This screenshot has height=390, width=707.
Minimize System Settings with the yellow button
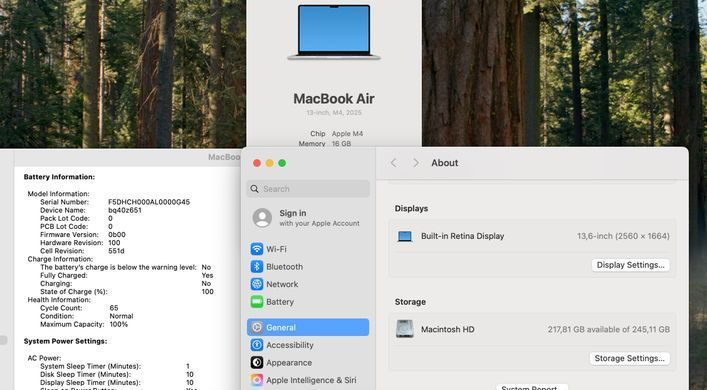(270, 163)
